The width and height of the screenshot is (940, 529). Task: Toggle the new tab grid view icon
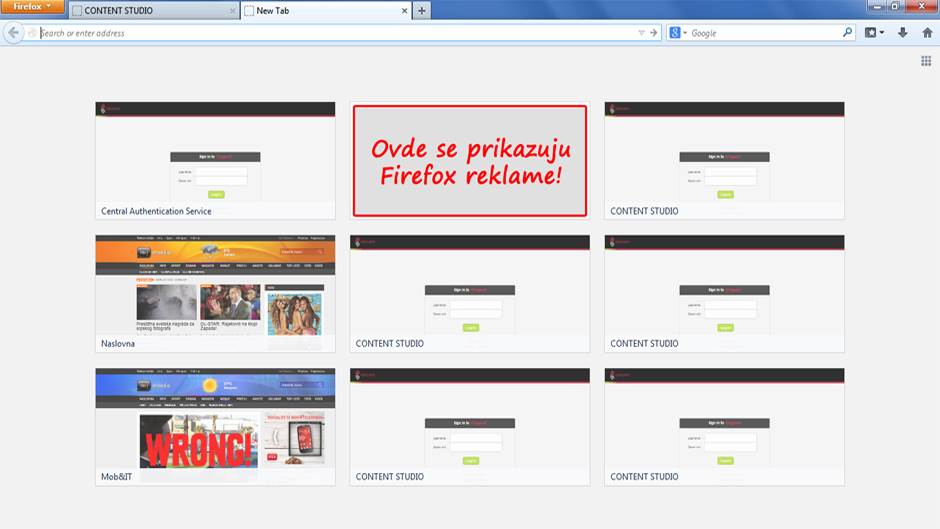926,61
